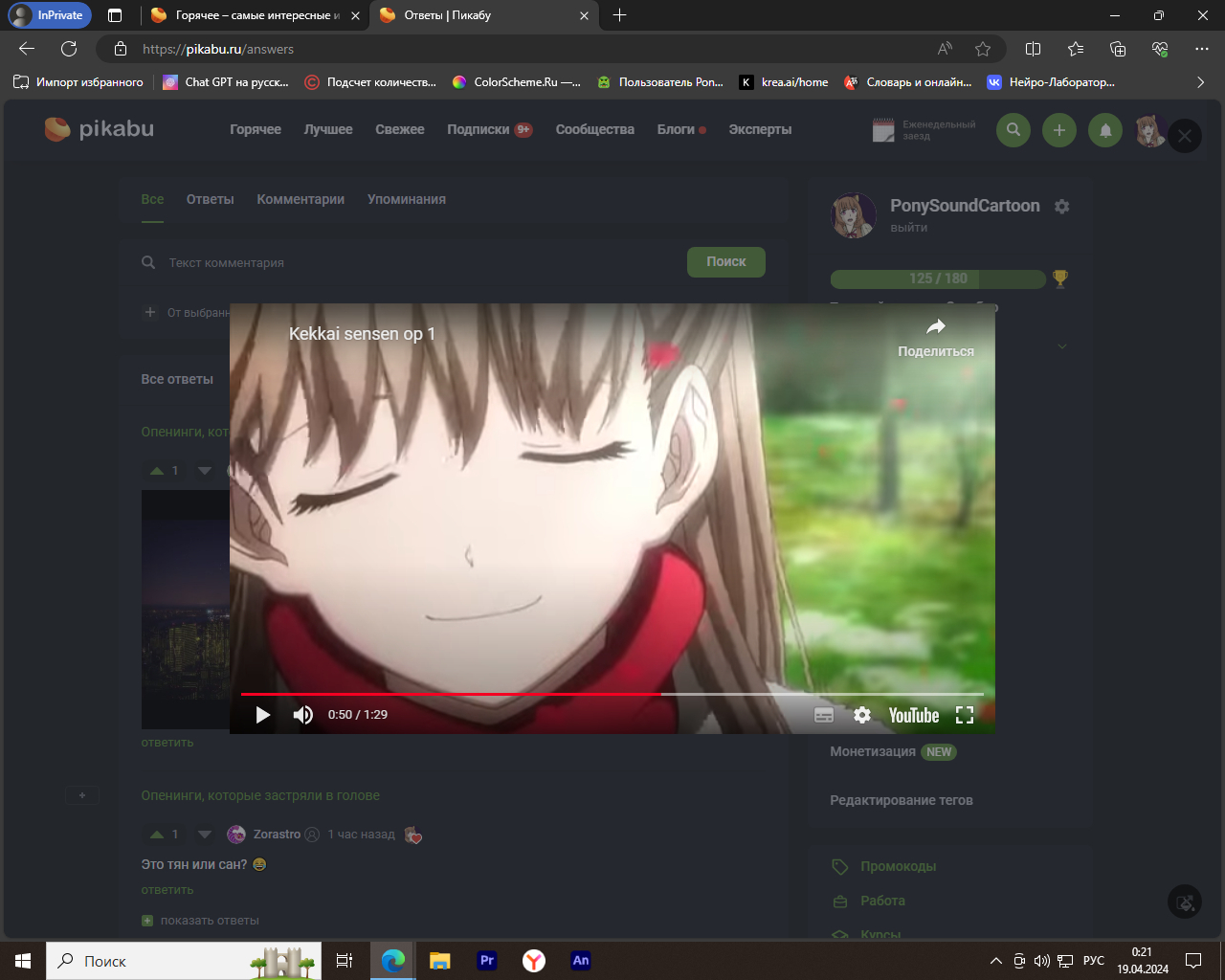Open new browser tab

point(619,15)
